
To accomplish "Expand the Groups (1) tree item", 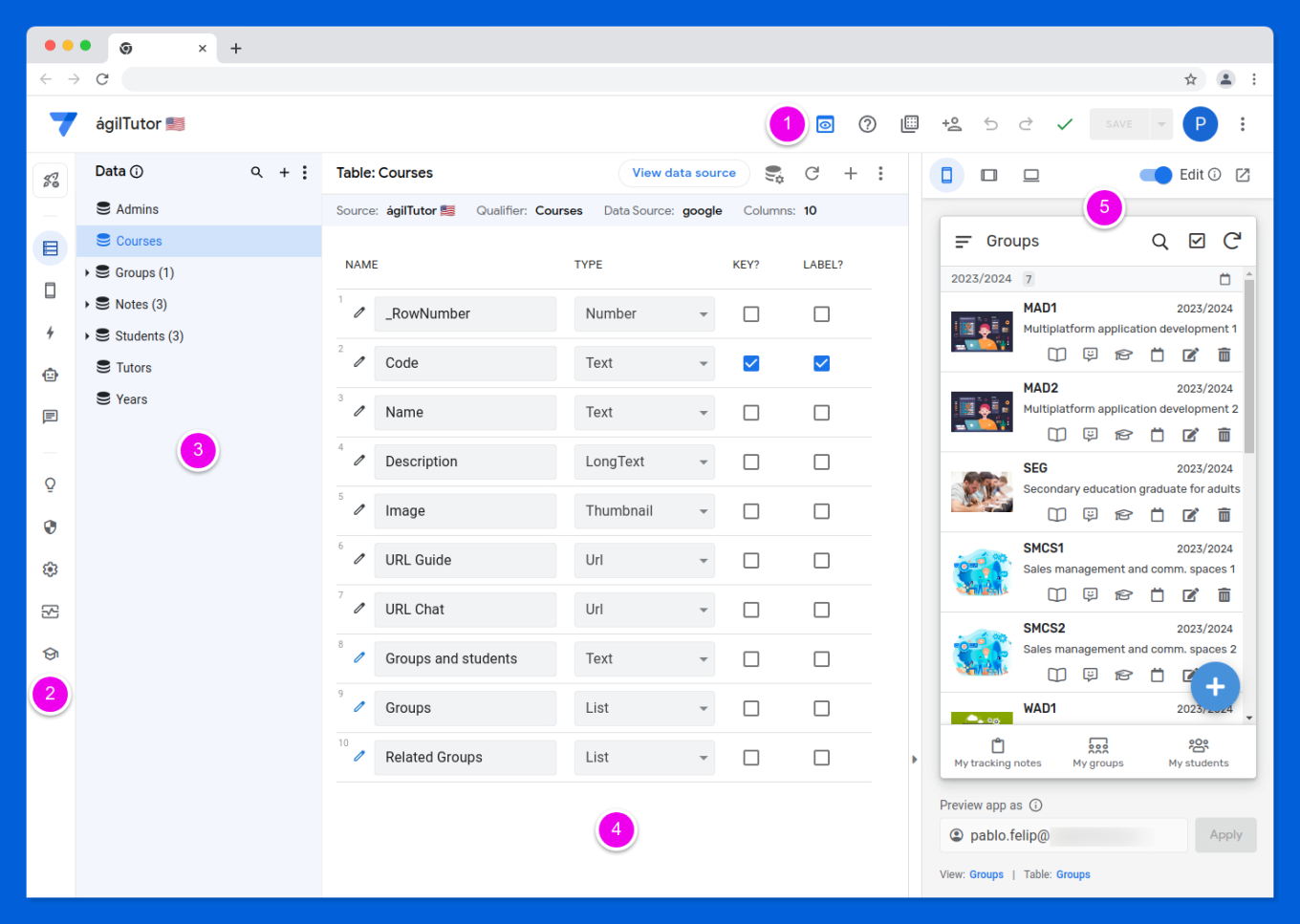I will pos(87,271).
